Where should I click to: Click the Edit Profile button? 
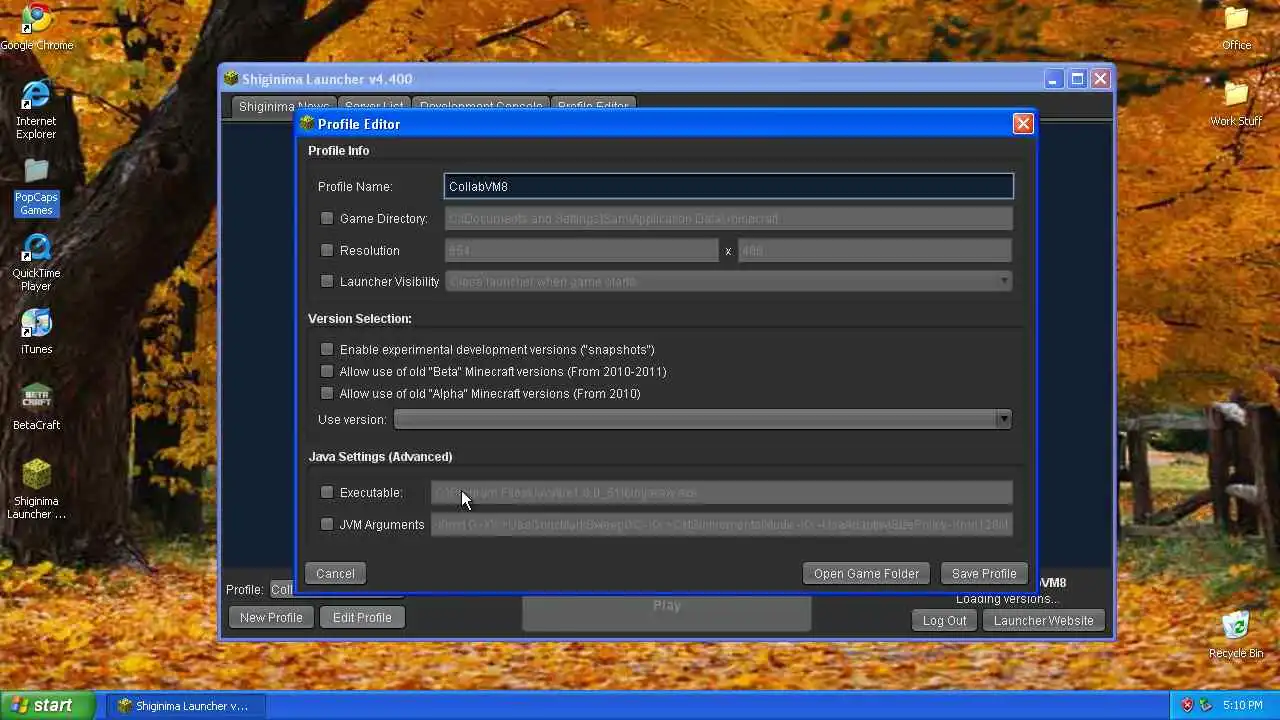pos(362,617)
